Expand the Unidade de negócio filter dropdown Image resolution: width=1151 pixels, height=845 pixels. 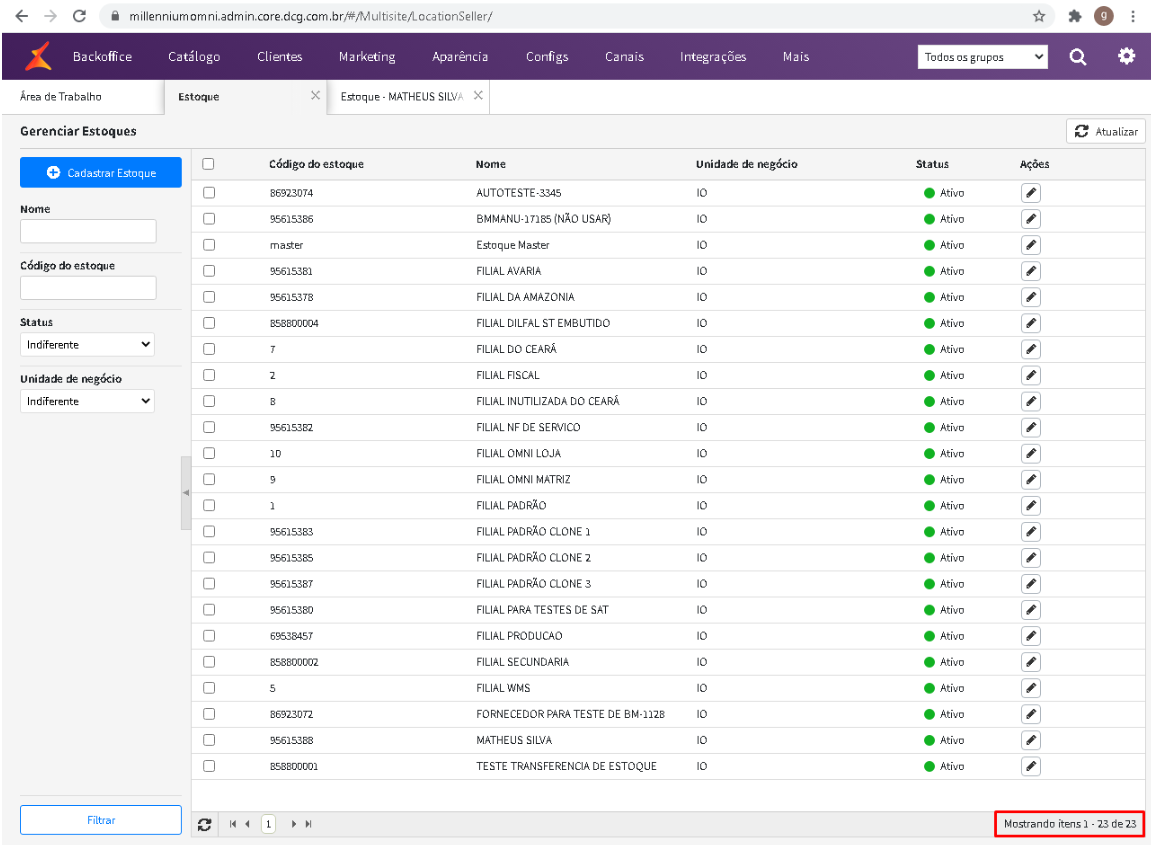[x=88, y=401]
